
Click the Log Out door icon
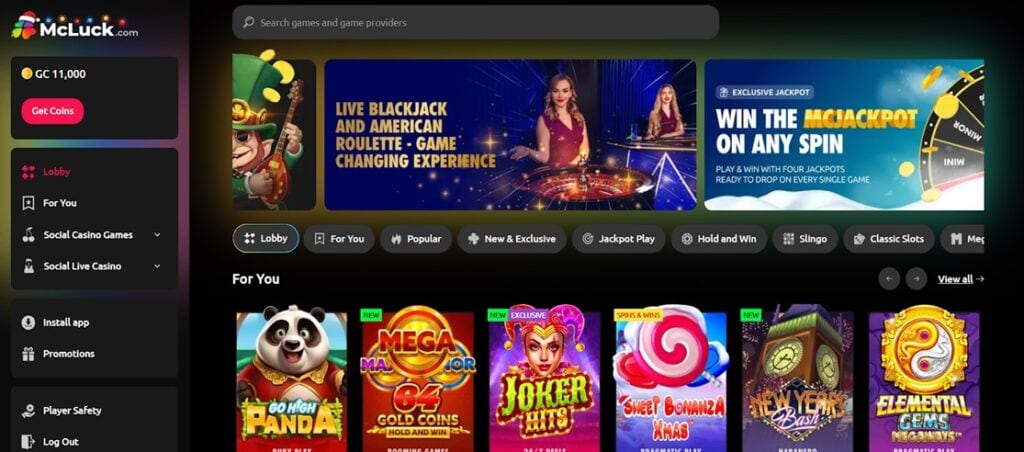pyautogui.click(x=28, y=442)
